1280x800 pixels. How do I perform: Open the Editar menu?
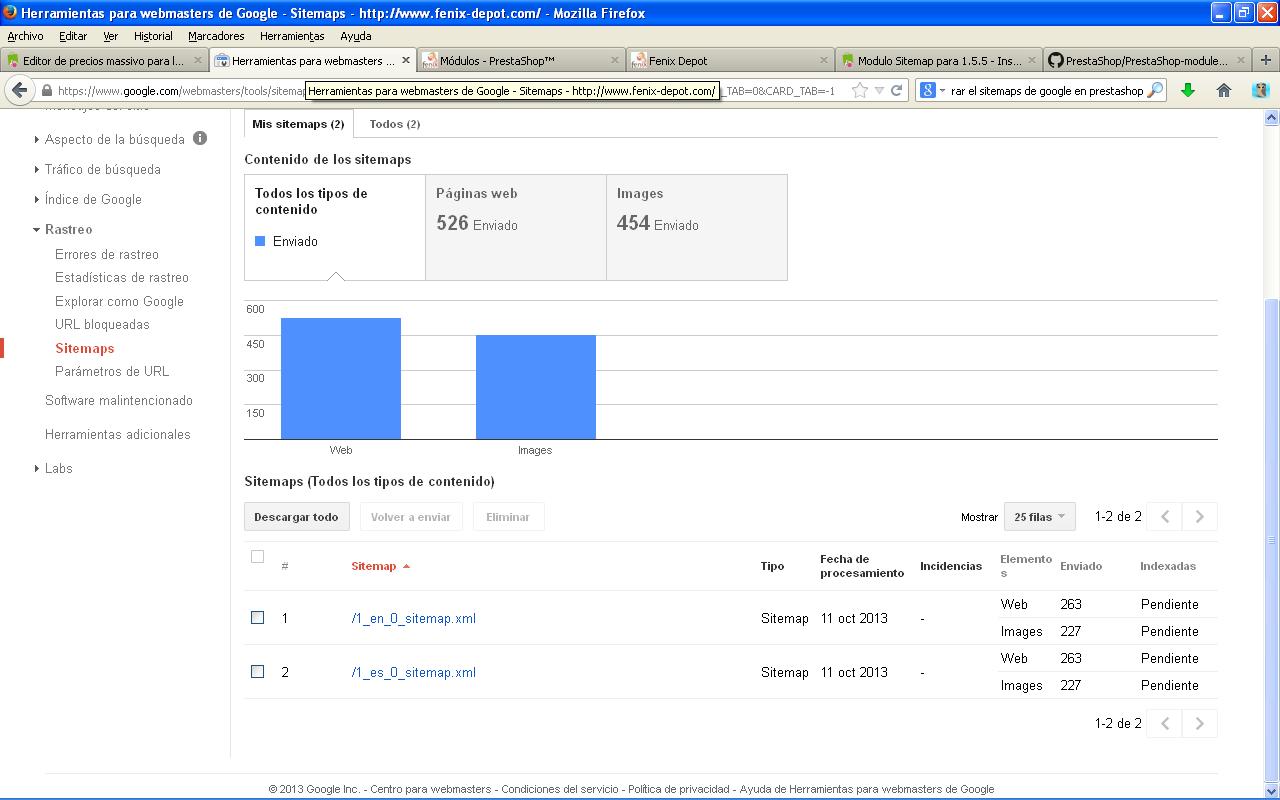(x=73, y=36)
